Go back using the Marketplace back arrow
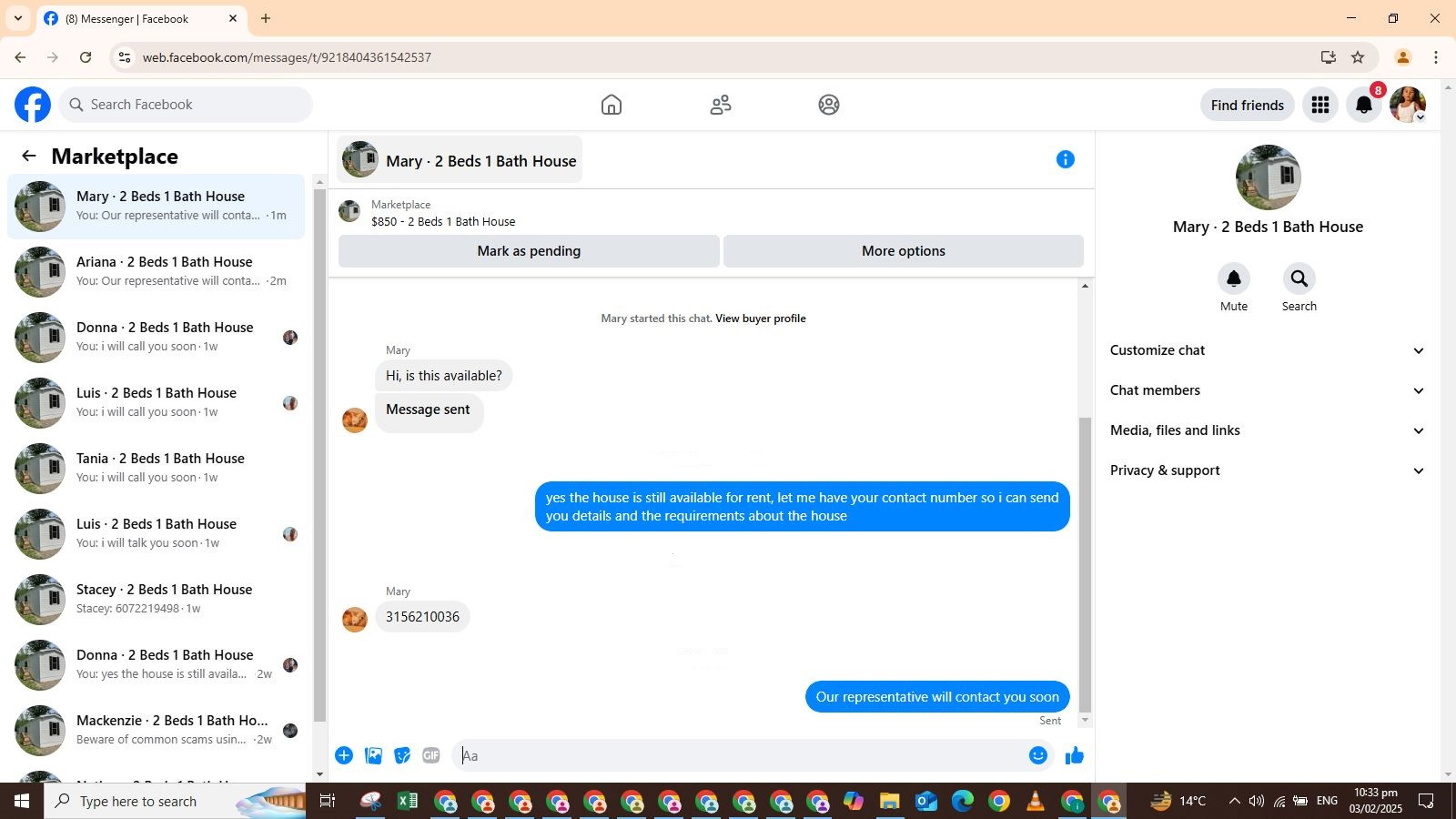The width and height of the screenshot is (1456, 819). coord(29,156)
